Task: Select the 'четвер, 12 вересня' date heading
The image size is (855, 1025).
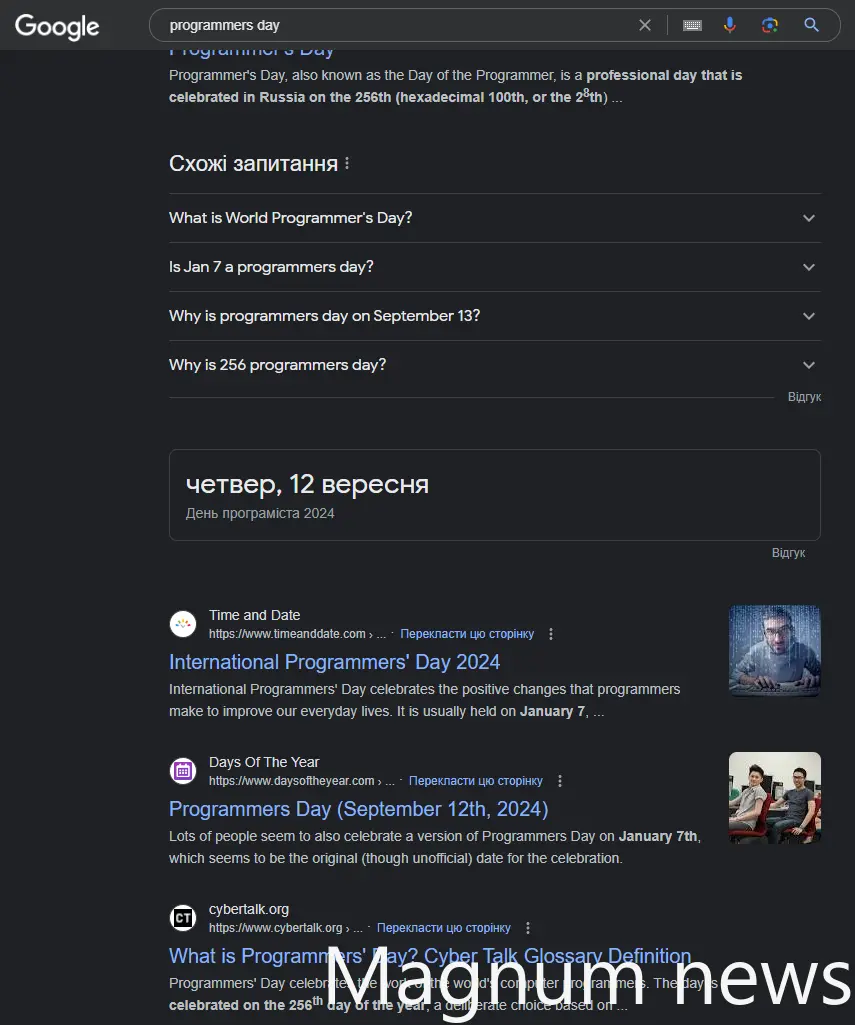Action: click(307, 484)
